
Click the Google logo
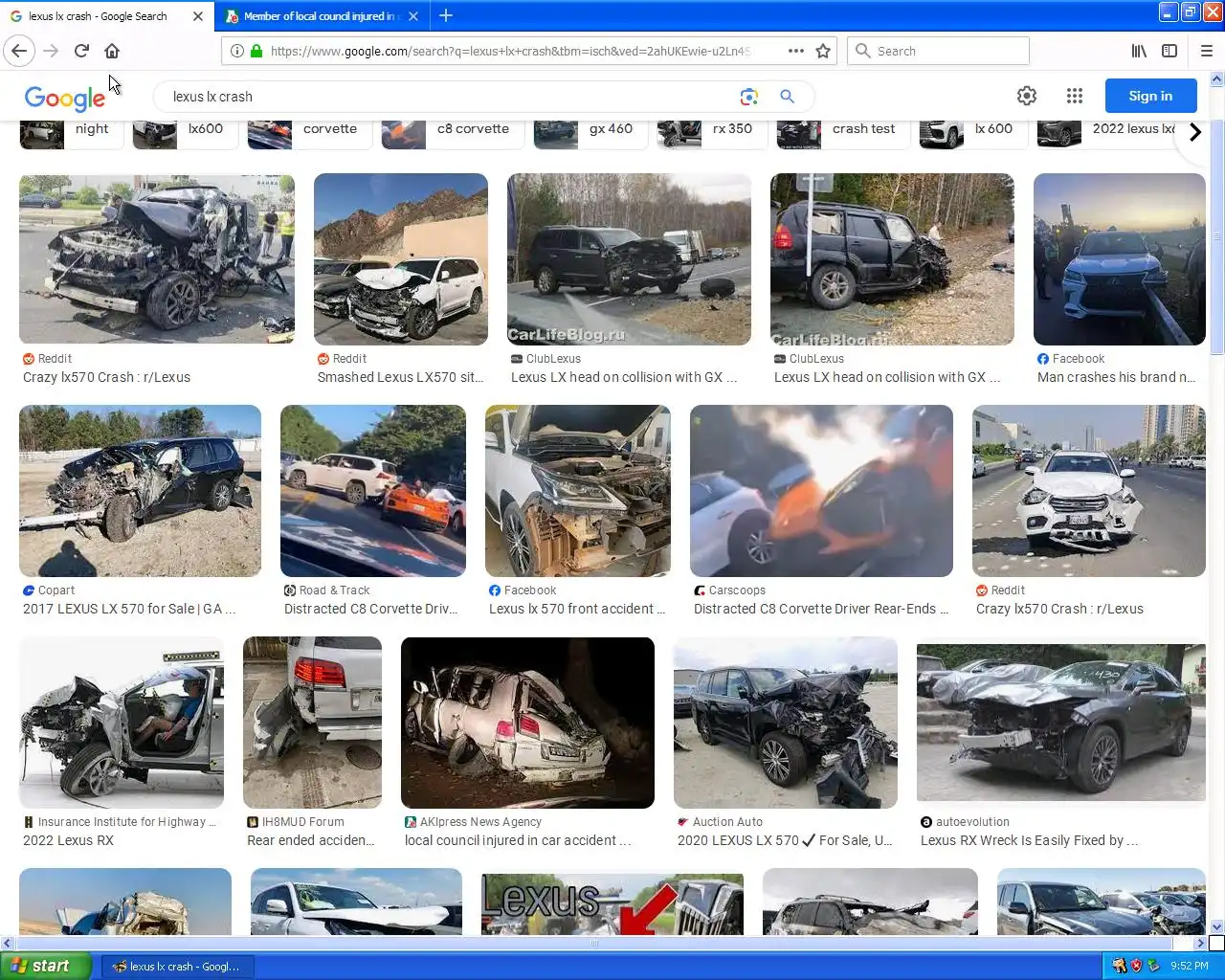click(65, 98)
